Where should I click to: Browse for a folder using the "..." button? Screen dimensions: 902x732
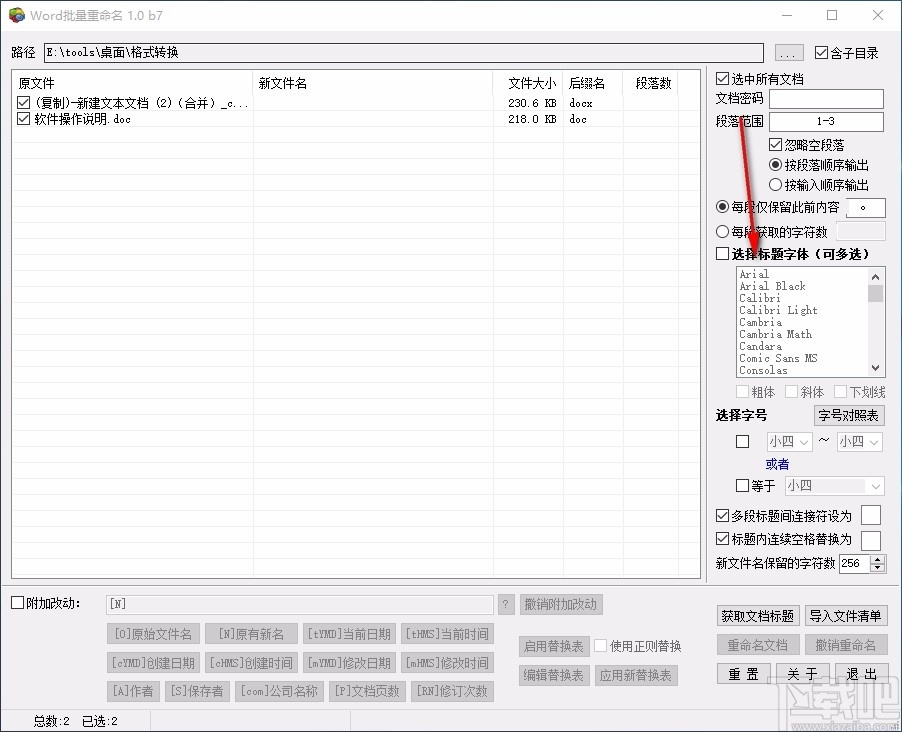(789, 52)
